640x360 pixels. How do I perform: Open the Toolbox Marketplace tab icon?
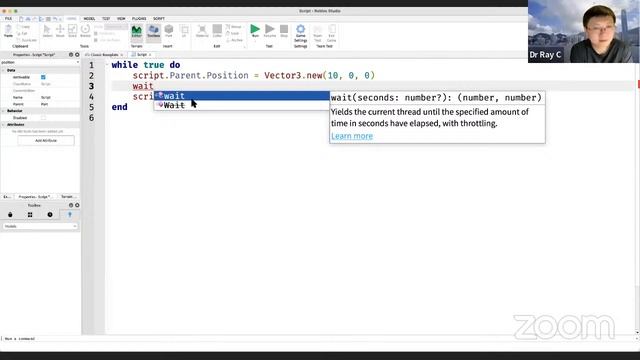[x=10, y=215]
